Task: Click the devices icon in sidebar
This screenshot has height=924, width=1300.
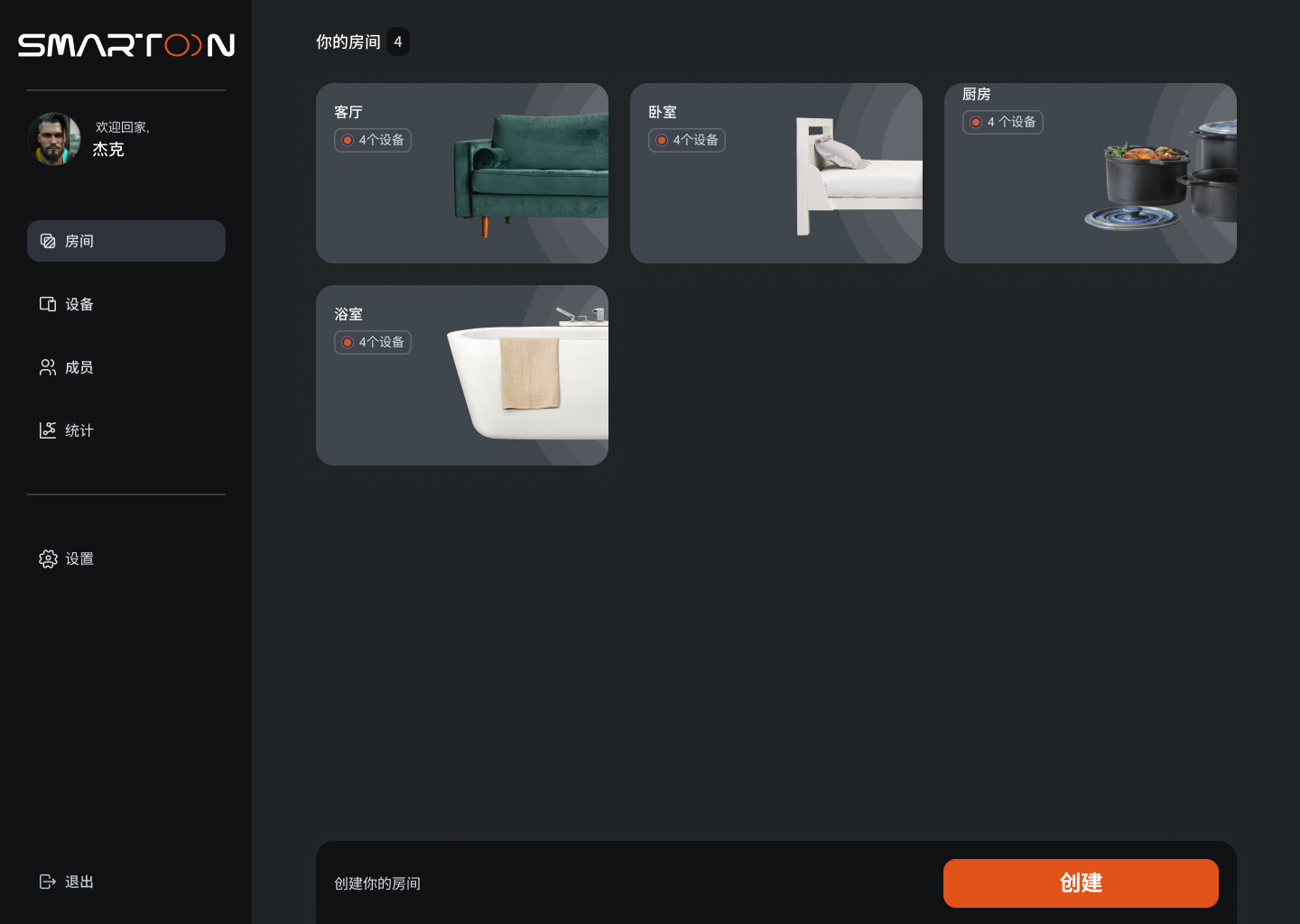Action: [x=48, y=304]
